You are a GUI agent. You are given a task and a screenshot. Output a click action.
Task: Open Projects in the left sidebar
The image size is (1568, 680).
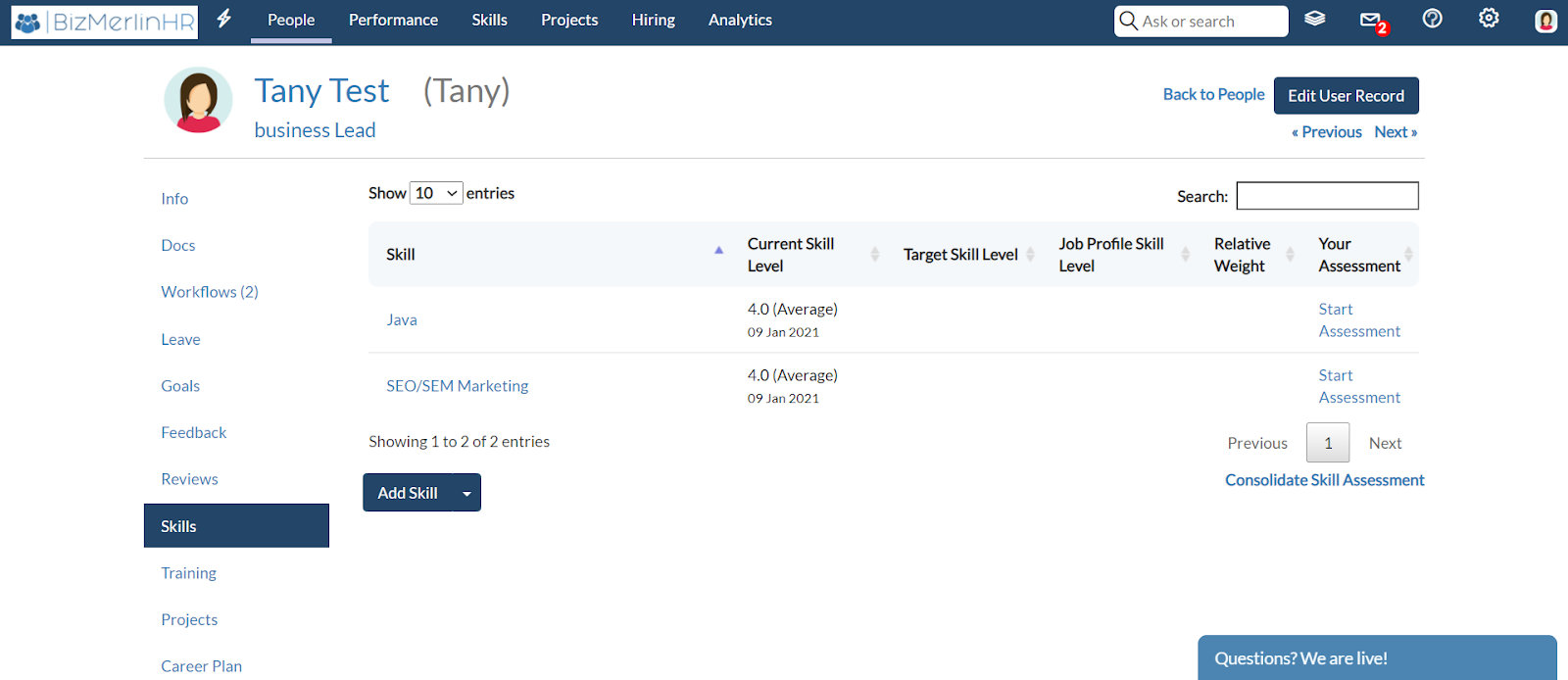pyautogui.click(x=189, y=619)
